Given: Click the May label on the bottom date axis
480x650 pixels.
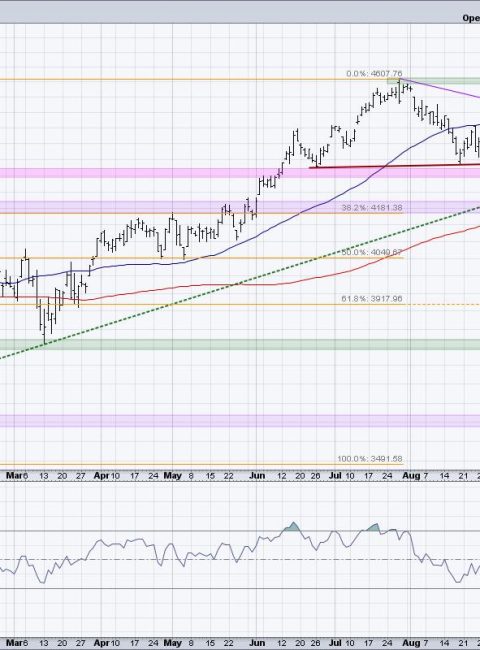Looking at the screenshot, I should [172, 643].
